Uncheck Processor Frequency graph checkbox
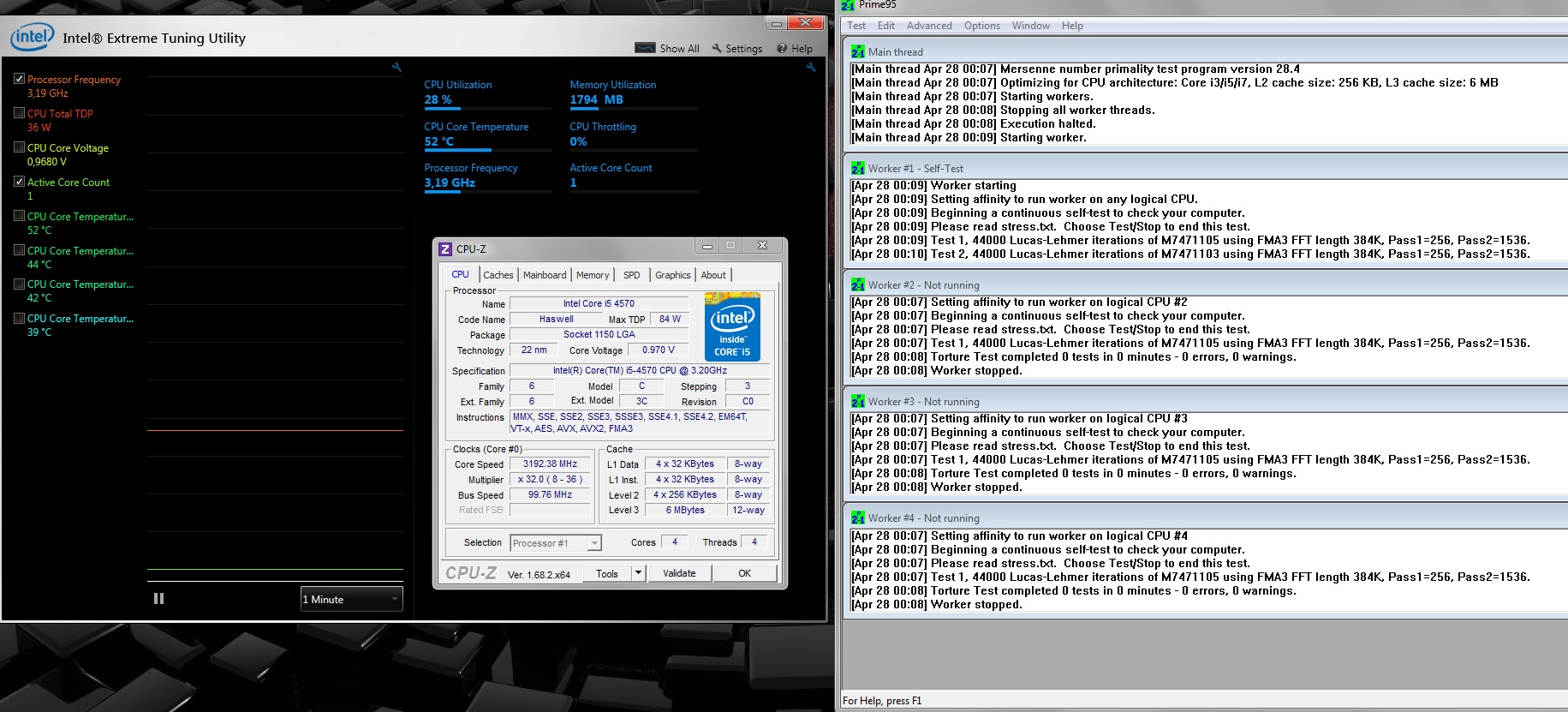This screenshot has height=712, width=1568. click(19, 78)
